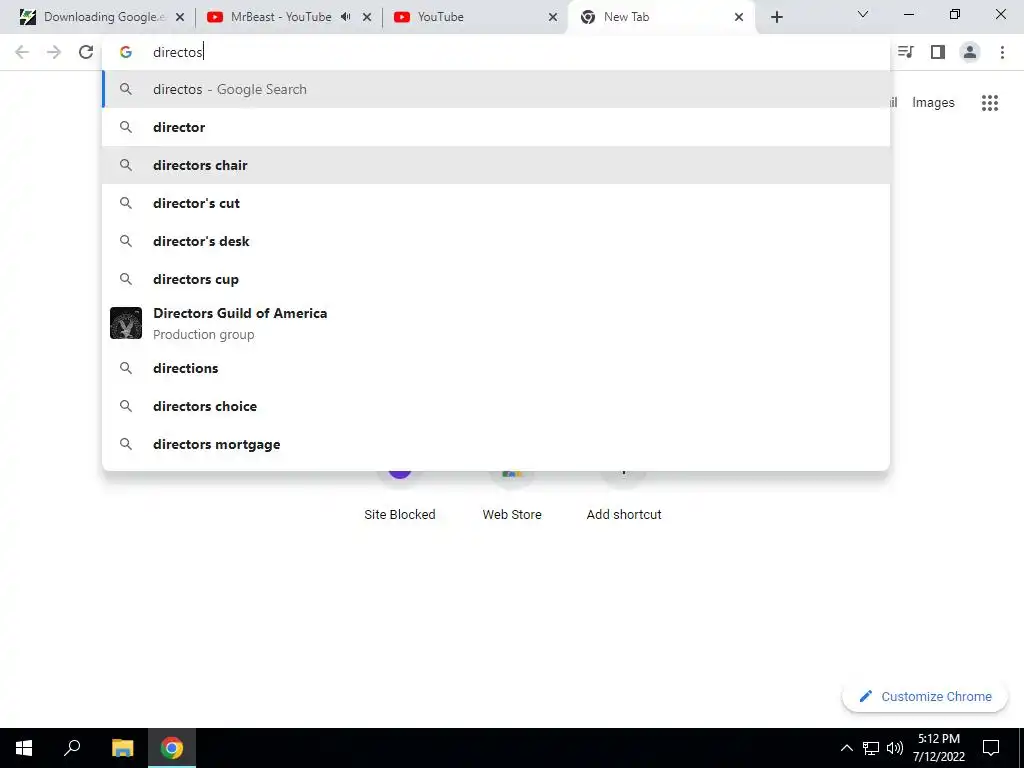Open the network status tray icon
The width and height of the screenshot is (1024, 768).
click(x=871, y=748)
